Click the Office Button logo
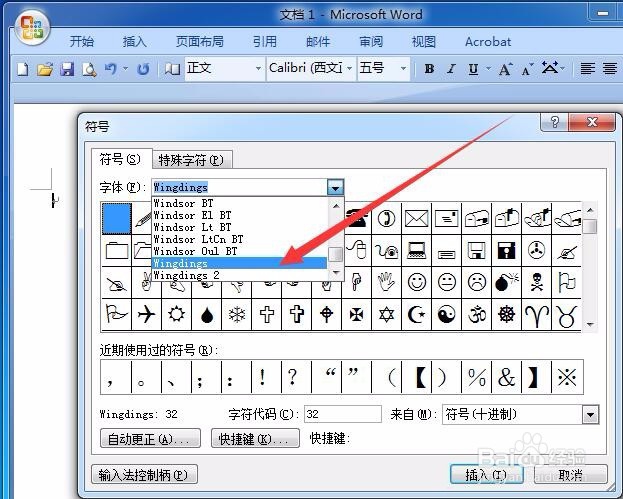 tap(33, 28)
